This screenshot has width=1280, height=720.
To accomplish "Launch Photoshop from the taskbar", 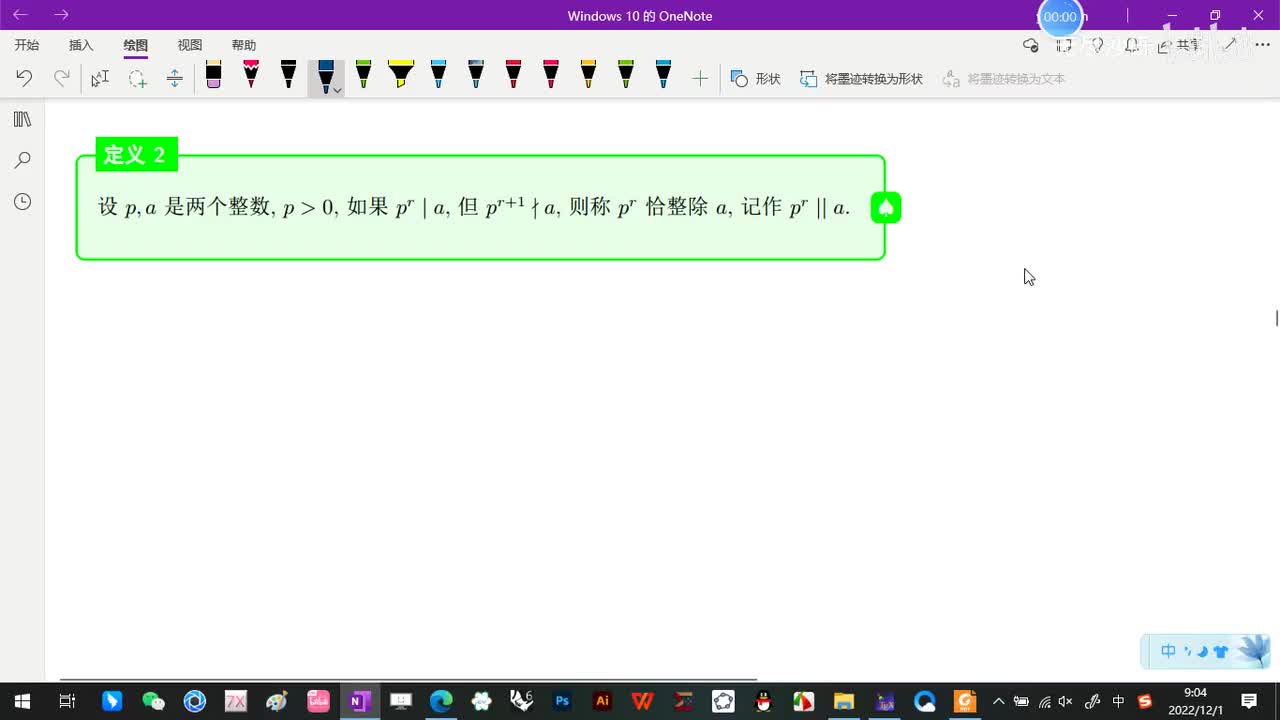I will pos(562,701).
